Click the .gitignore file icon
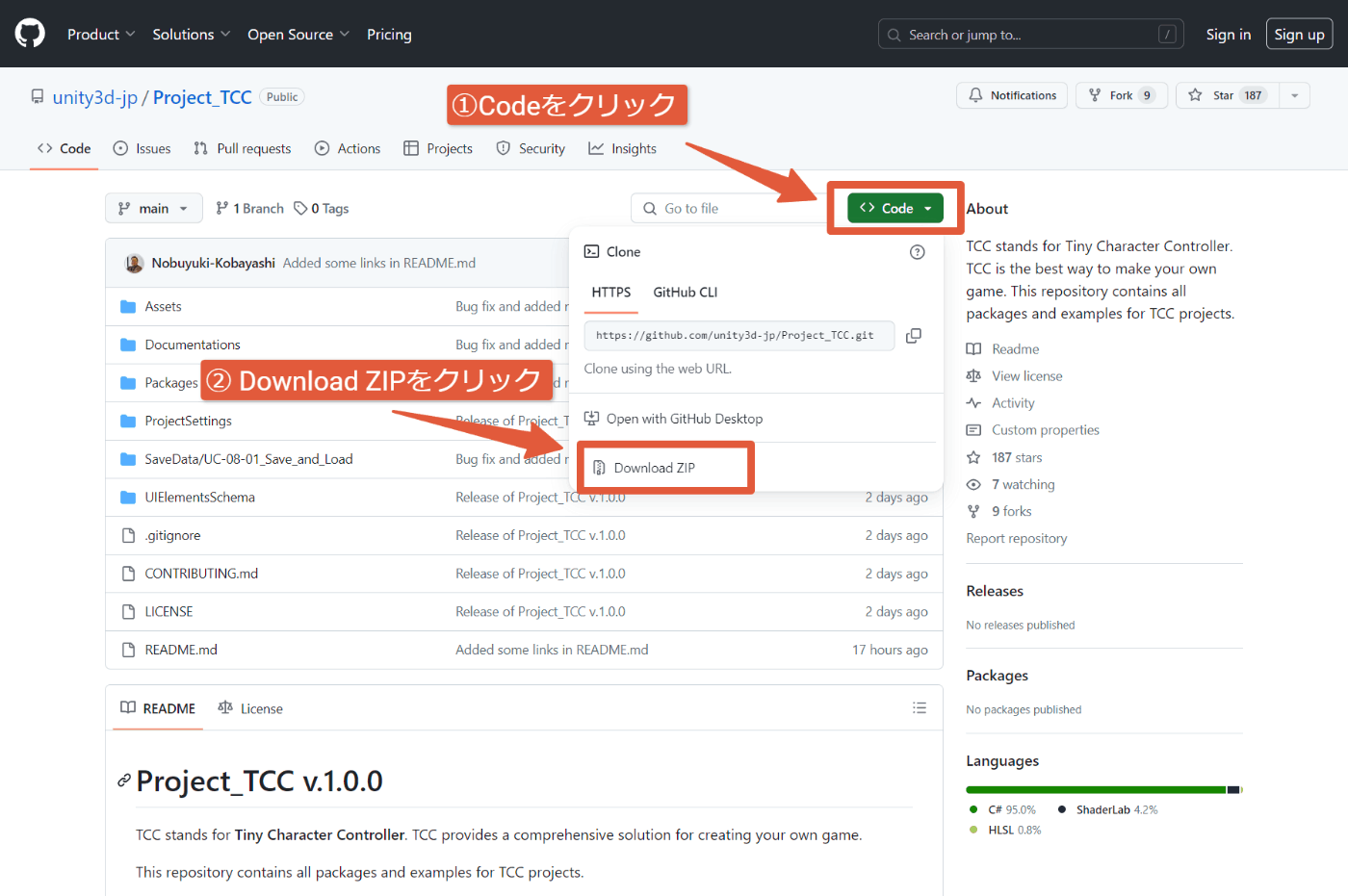The height and width of the screenshot is (896, 1348). click(x=128, y=535)
